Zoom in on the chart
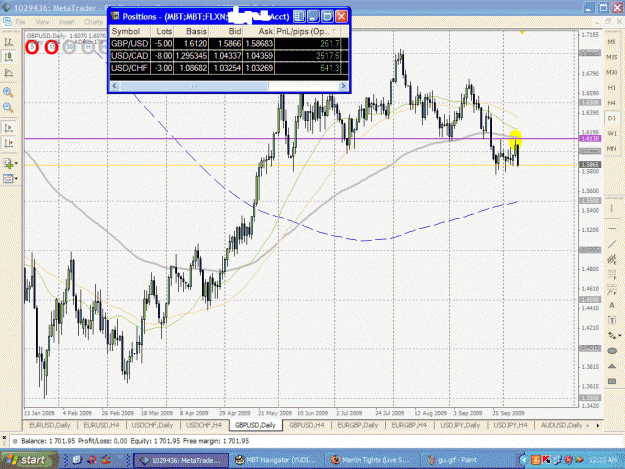This screenshot has height=469, width=625. [8, 92]
